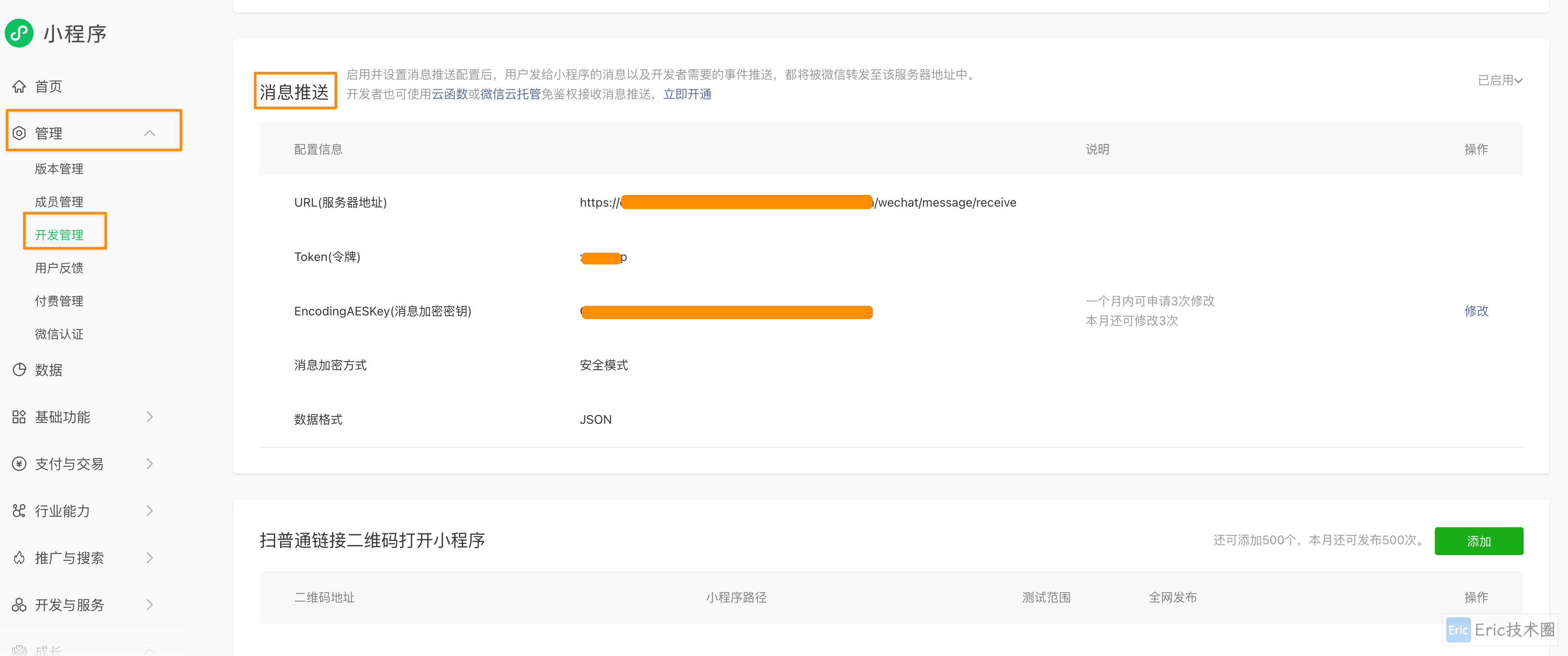Viewport: 1568px width, 656px height.
Task: Click 本月还可修改3次 note
Action: (1132, 321)
